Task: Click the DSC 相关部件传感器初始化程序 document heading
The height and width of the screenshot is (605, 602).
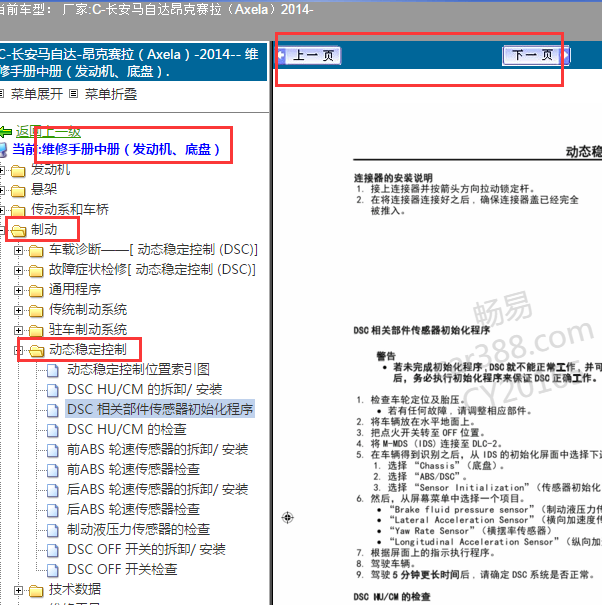Action: coord(421,330)
